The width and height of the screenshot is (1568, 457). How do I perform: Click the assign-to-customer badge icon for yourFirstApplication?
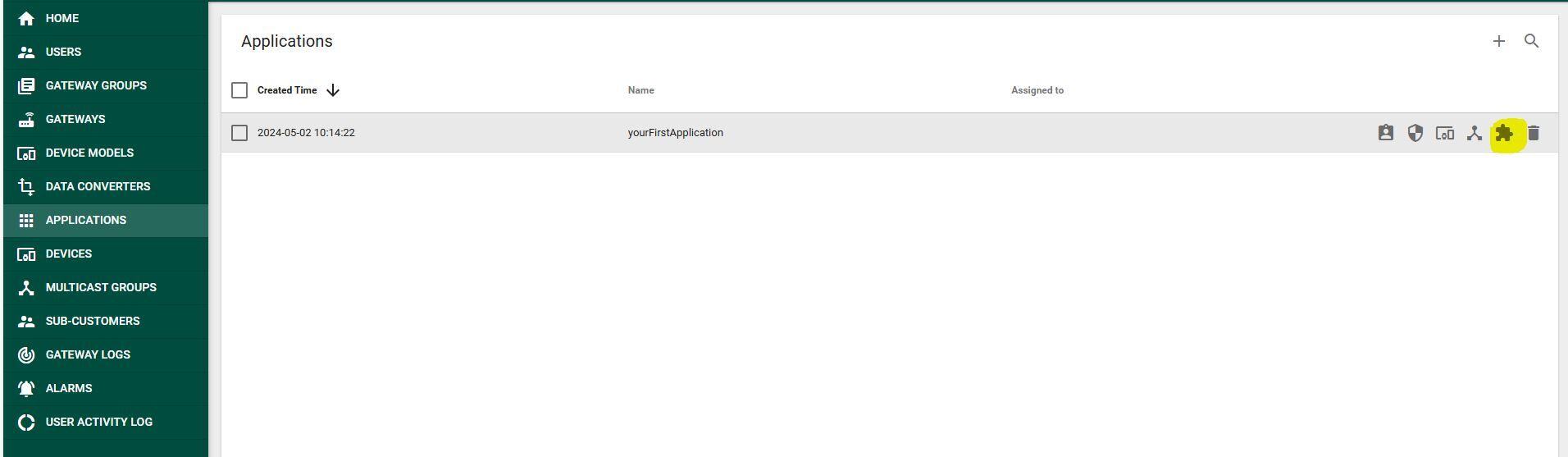1386,133
